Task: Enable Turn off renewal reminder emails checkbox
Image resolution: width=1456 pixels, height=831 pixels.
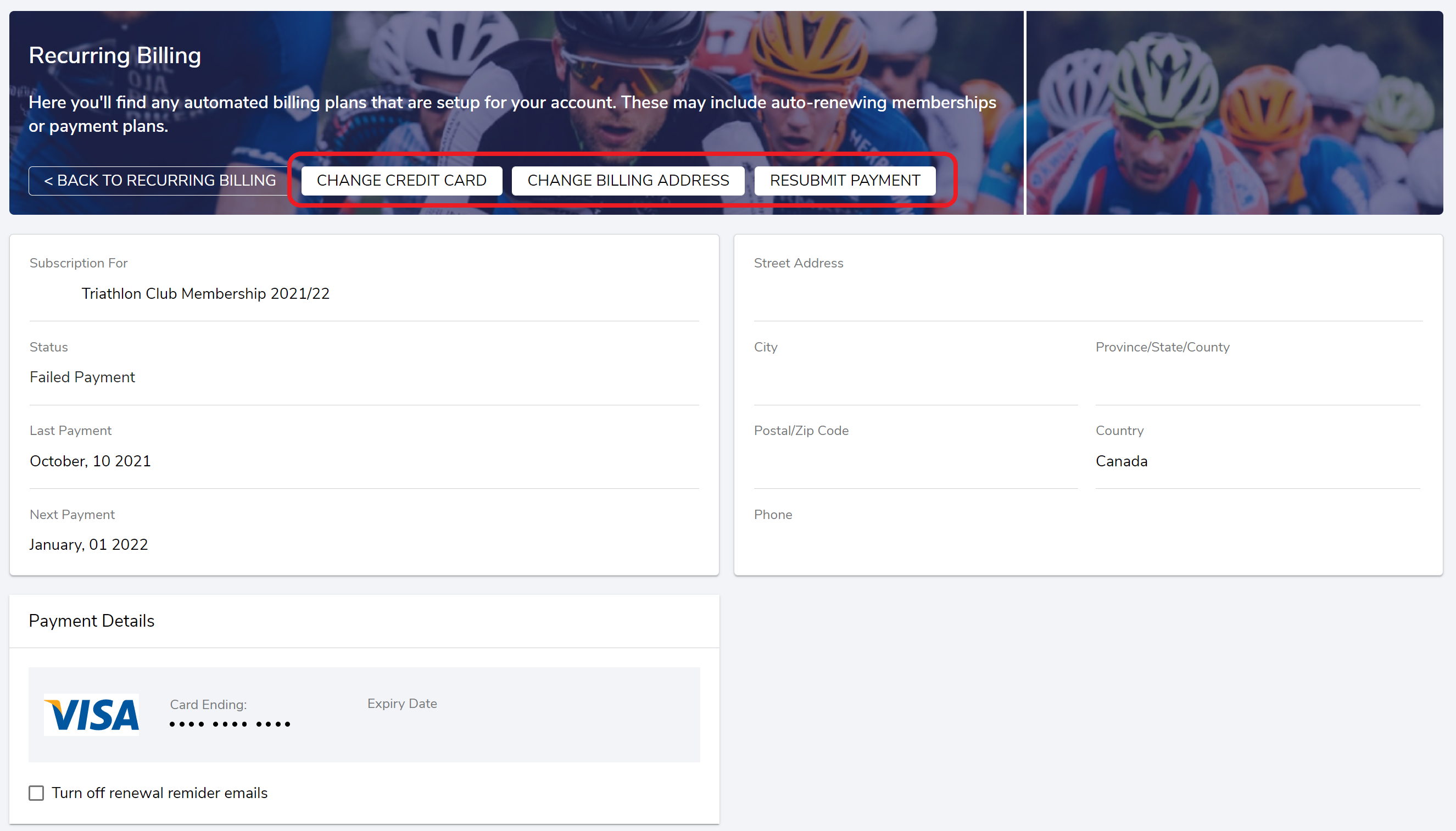Action: (36, 793)
